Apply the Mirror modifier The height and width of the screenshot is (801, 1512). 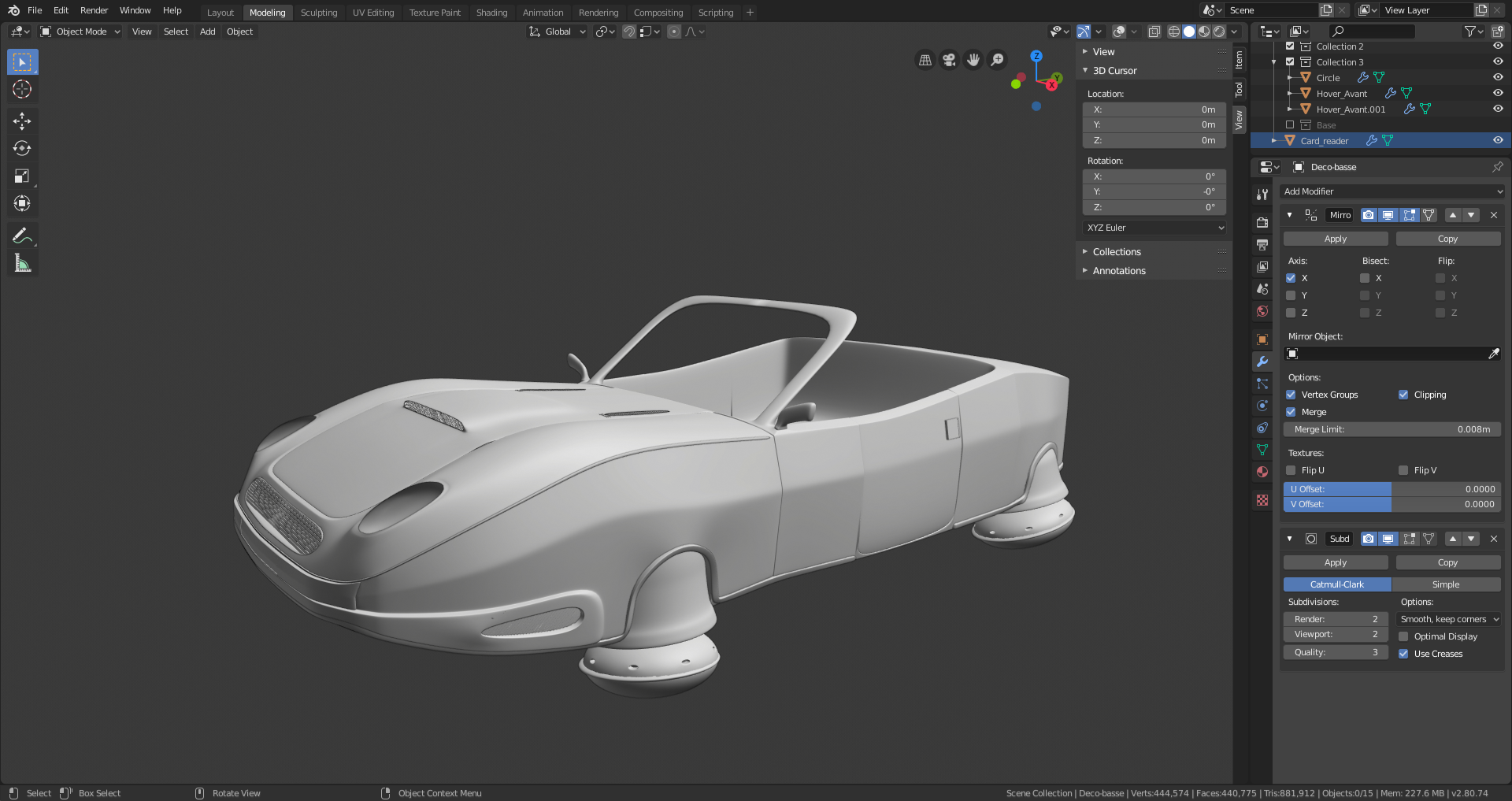coord(1335,239)
